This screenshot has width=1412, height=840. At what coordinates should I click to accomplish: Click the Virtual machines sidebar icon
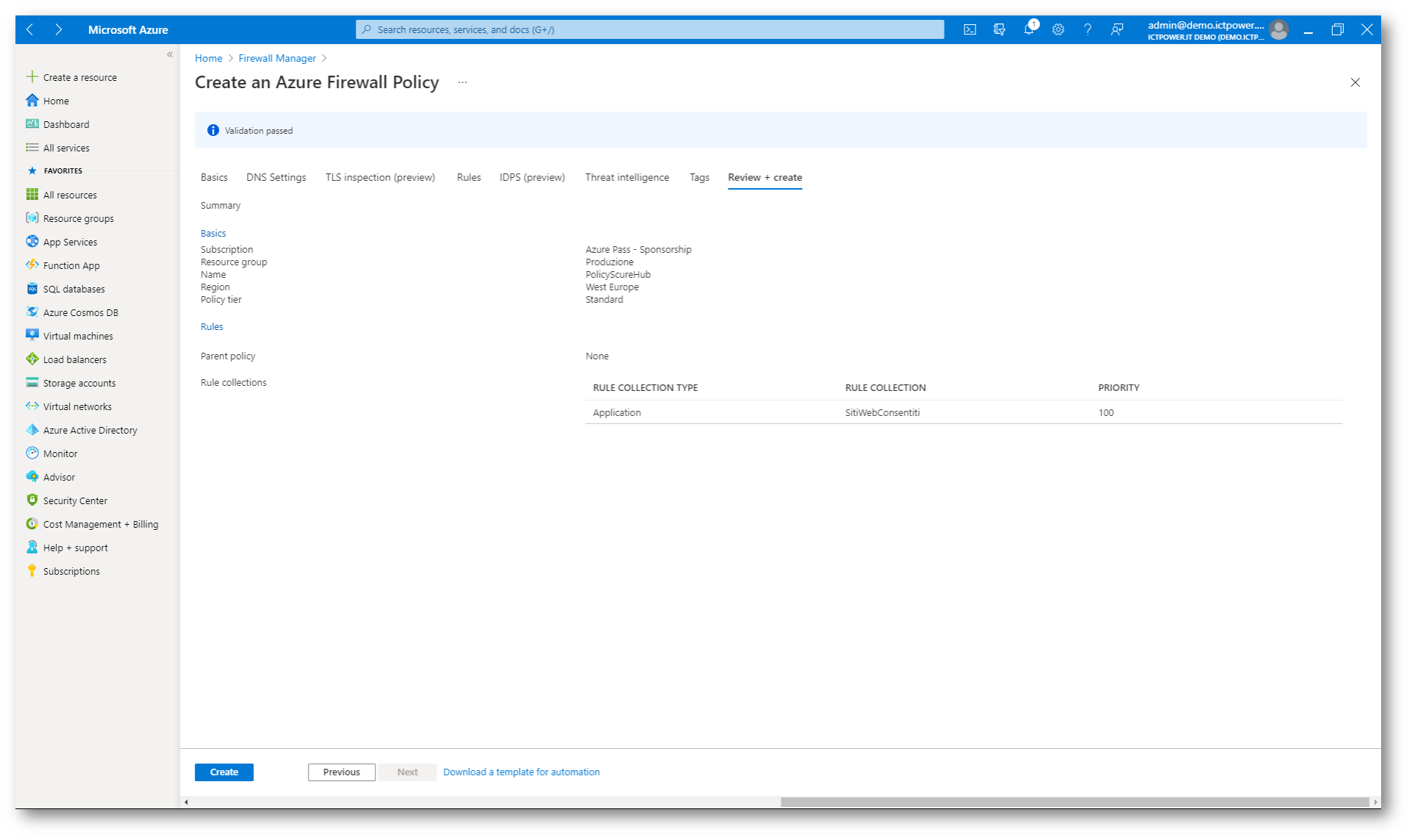click(32, 336)
